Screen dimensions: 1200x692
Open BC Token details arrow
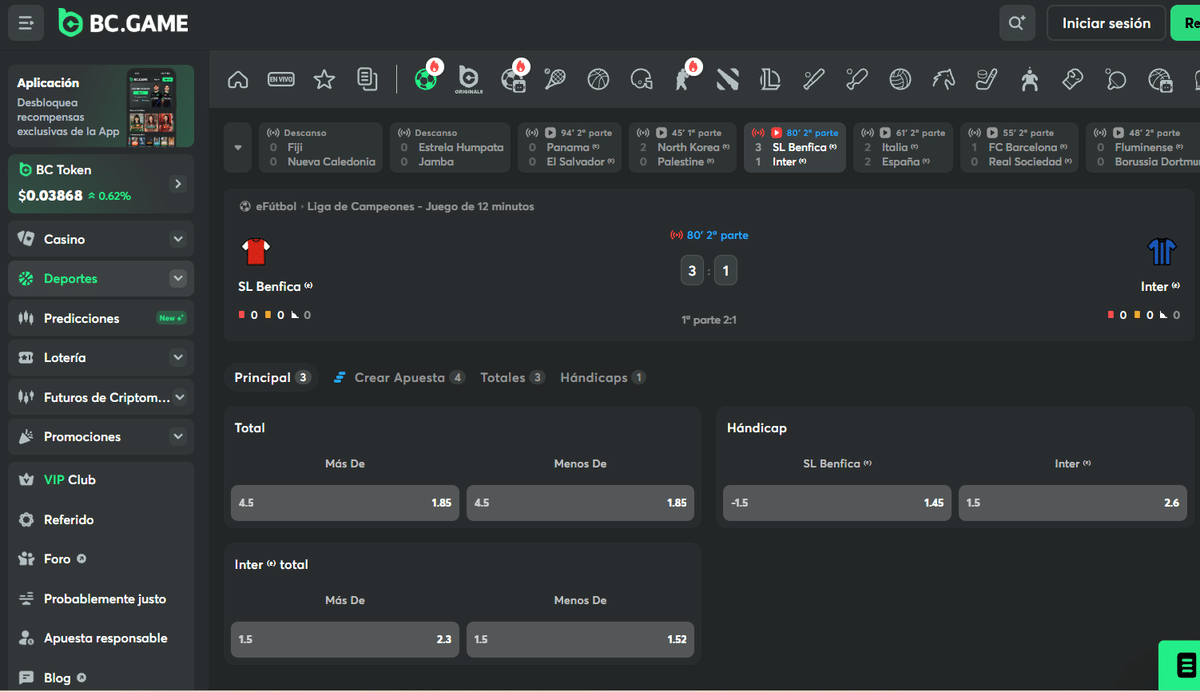pos(178,184)
